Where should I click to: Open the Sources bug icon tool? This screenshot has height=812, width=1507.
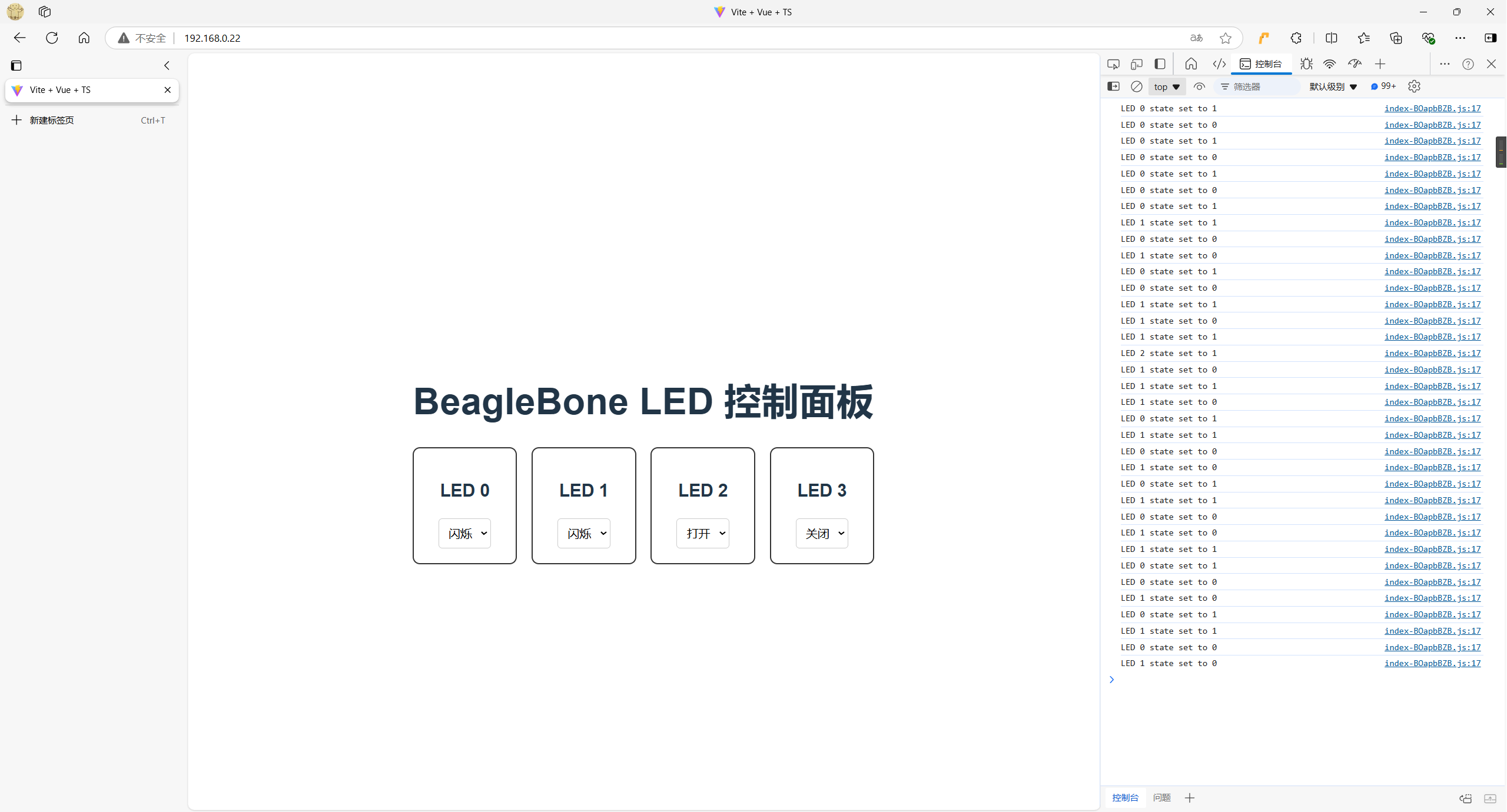1306,64
